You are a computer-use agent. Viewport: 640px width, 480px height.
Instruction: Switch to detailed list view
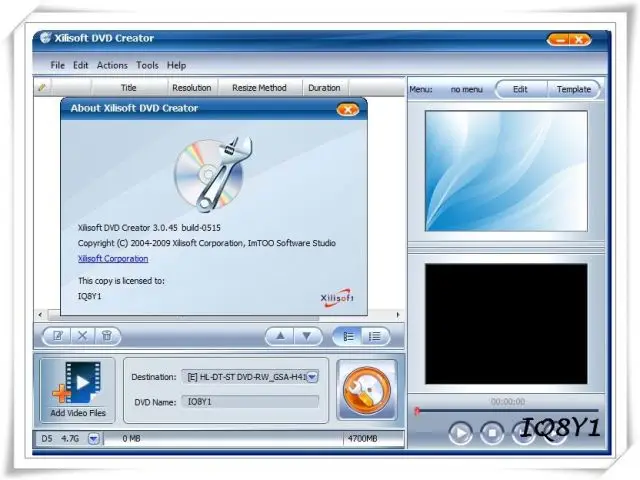coord(348,336)
